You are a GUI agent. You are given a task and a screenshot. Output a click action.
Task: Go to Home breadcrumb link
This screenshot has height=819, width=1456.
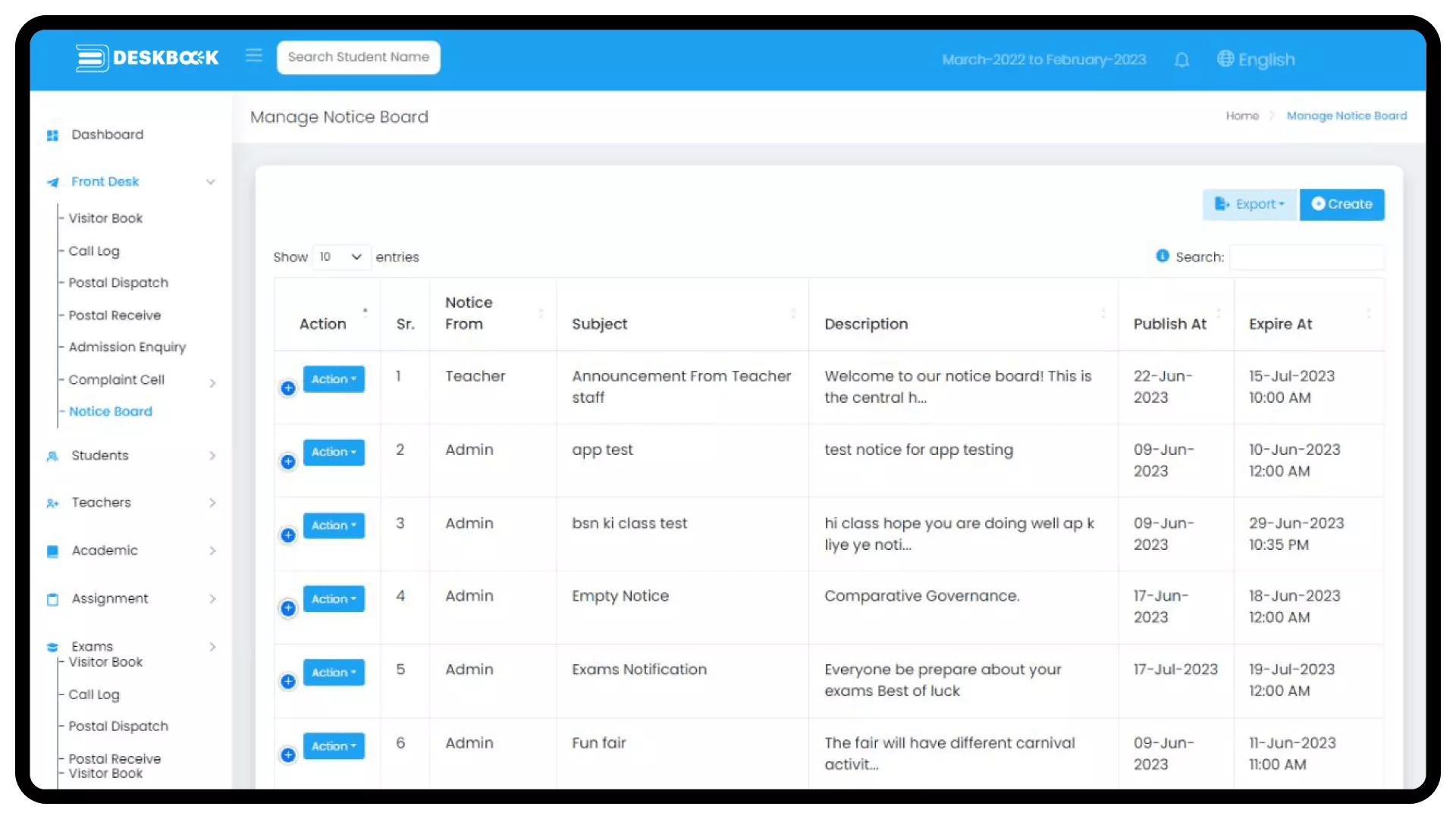1241,116
